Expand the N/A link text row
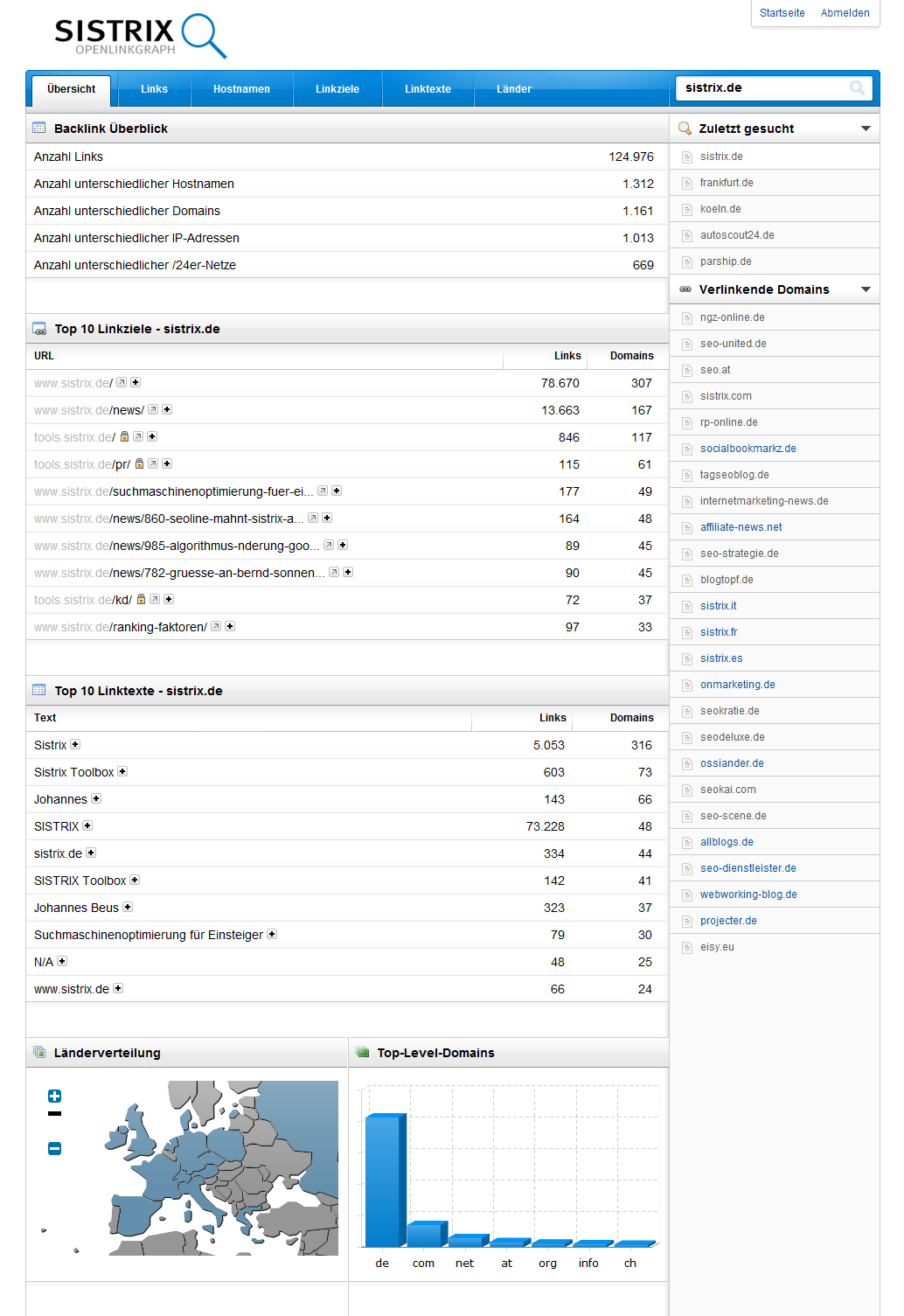904x1316 pixels. click(x=62, y=962)
